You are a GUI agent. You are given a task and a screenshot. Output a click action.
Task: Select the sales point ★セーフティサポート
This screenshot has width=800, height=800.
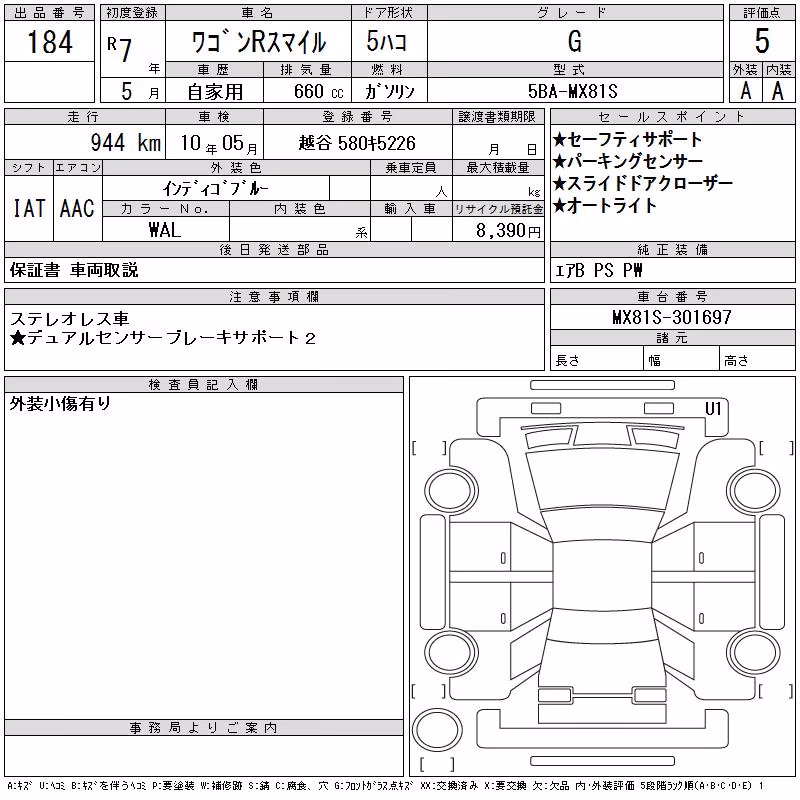coord(627,139)
